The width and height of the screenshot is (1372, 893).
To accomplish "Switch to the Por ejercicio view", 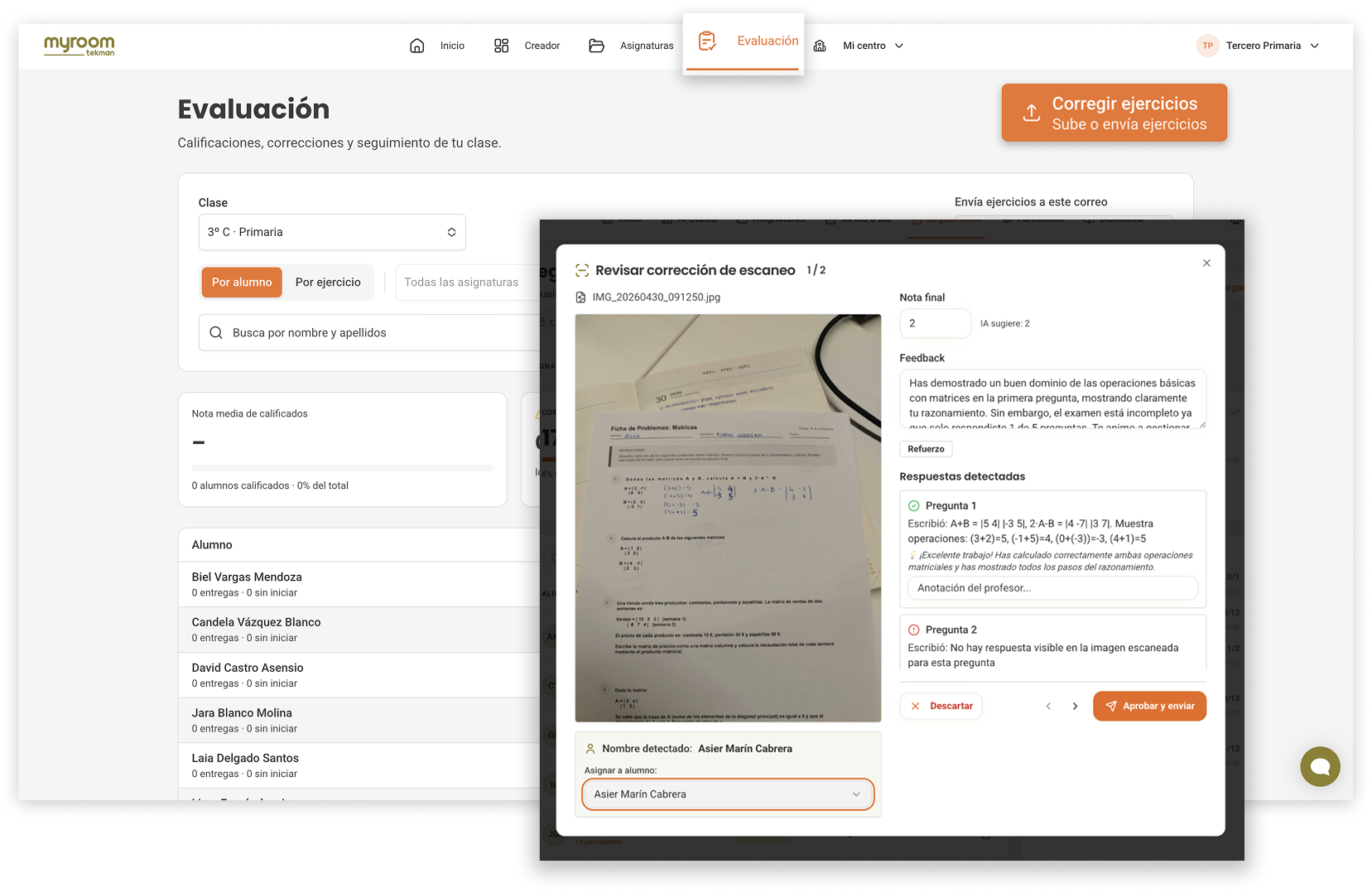I will 328,282.
